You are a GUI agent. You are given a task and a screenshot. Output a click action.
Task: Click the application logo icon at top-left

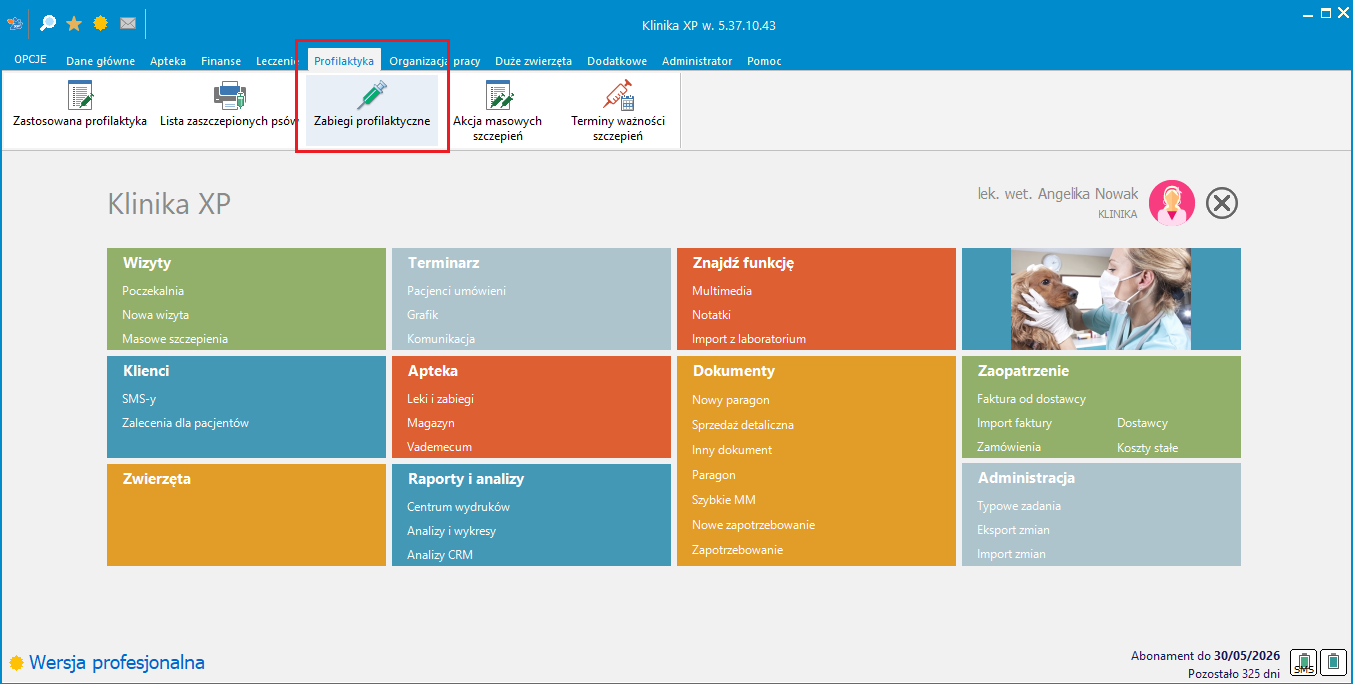[x=15, y=23]
